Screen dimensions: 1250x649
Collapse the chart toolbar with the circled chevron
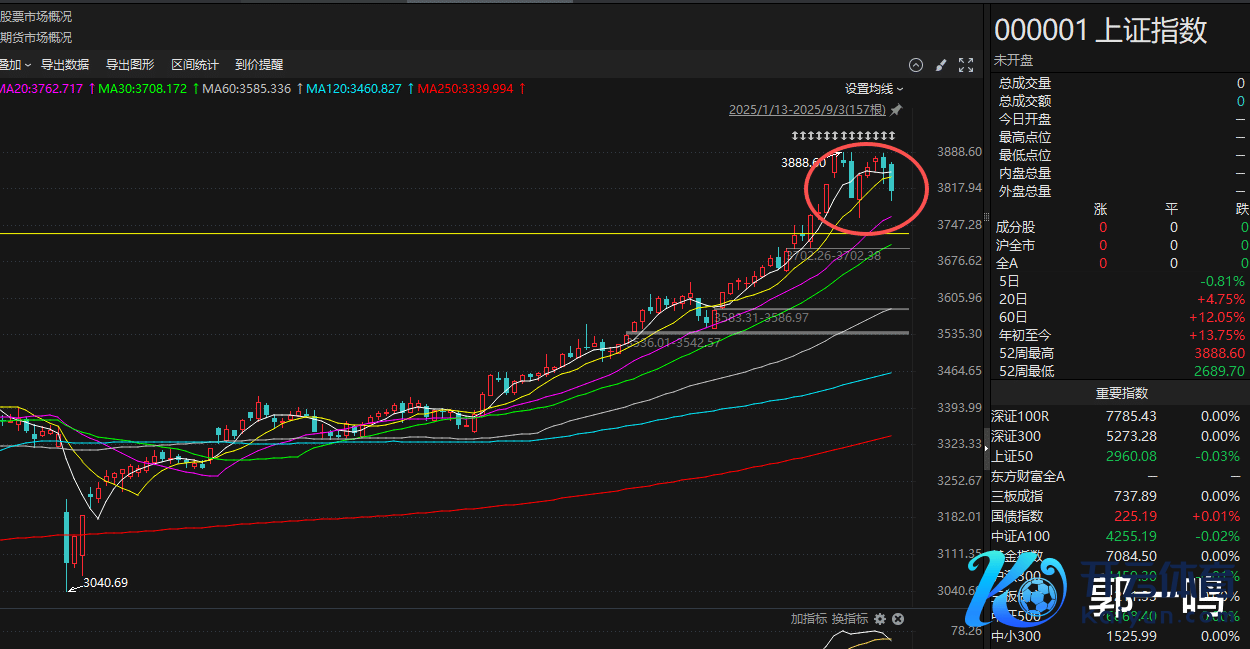916,65
